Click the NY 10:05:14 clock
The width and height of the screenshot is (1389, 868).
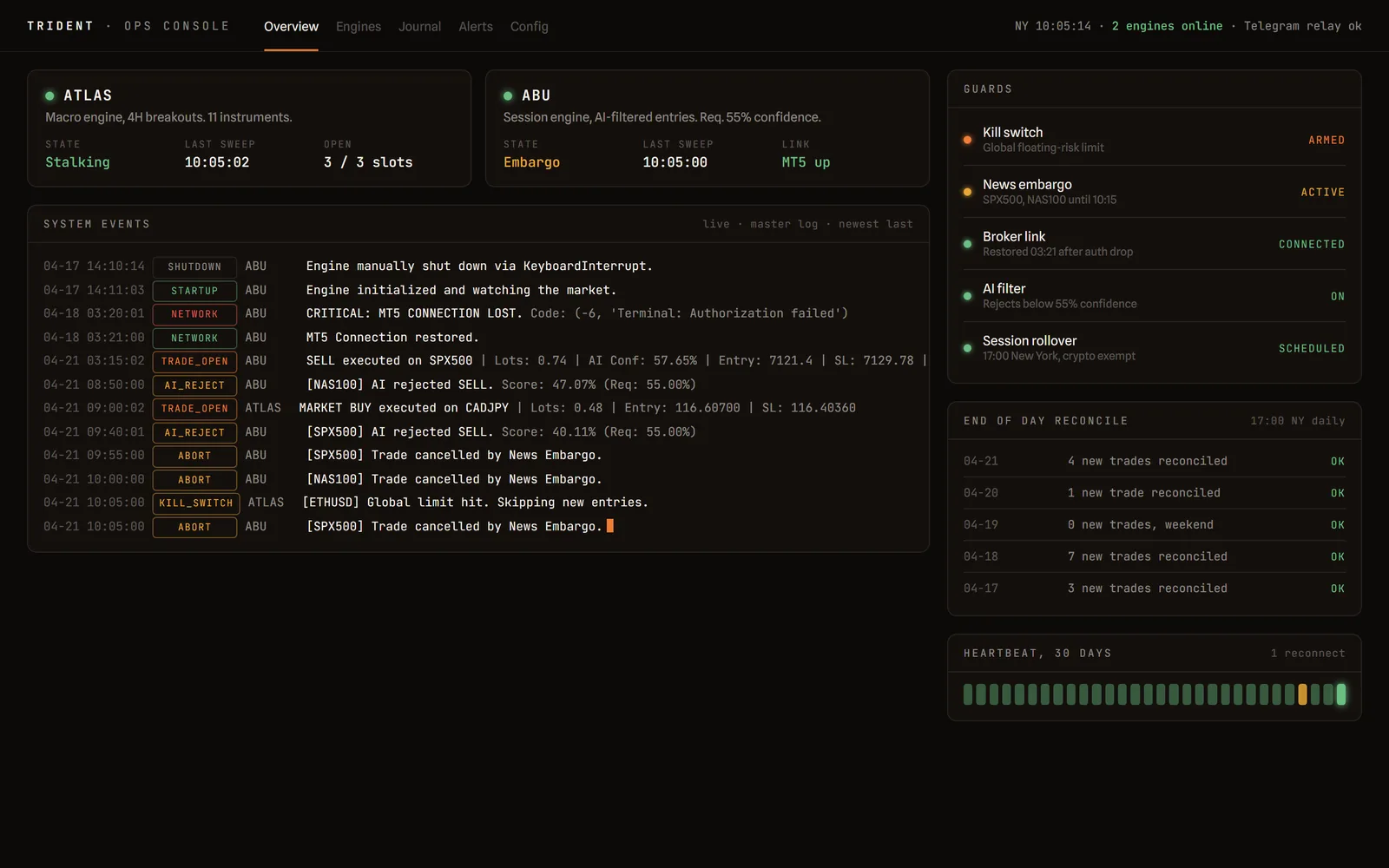1053,26
